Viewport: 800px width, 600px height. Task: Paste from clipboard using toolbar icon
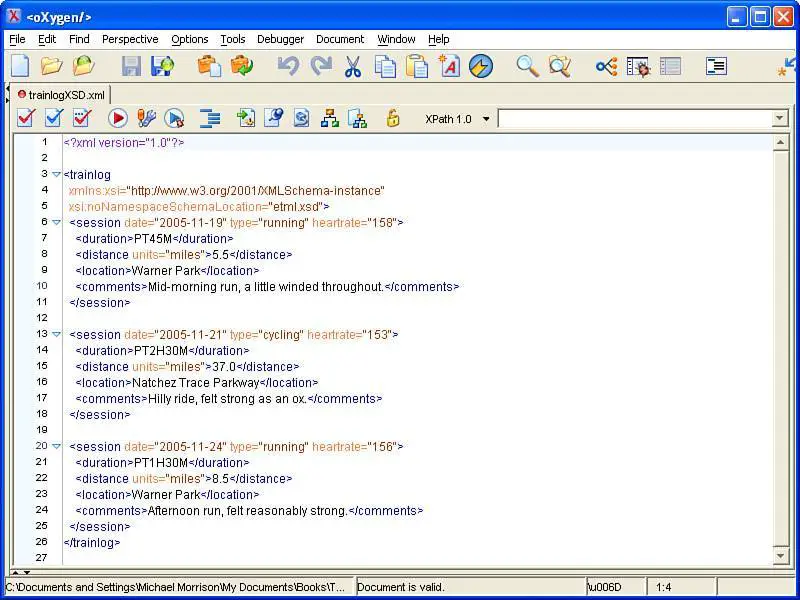tap(417, 66)
